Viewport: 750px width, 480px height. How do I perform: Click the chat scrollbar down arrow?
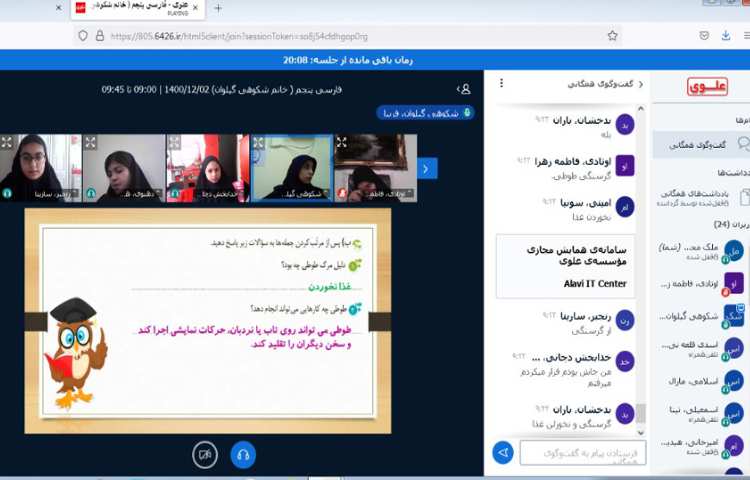[641, 432]
